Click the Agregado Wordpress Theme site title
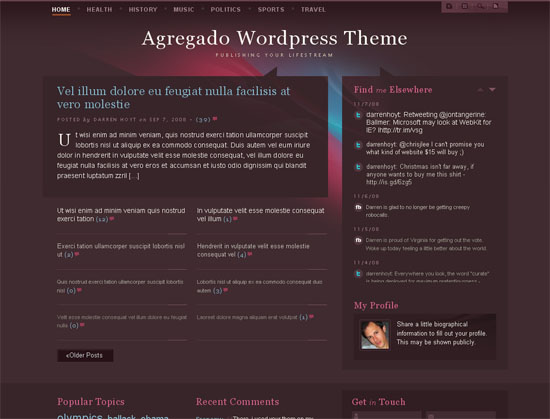Image resolution: width=550 pixels, height=419 pixels. pyautogui.click(x=275, y=38)
